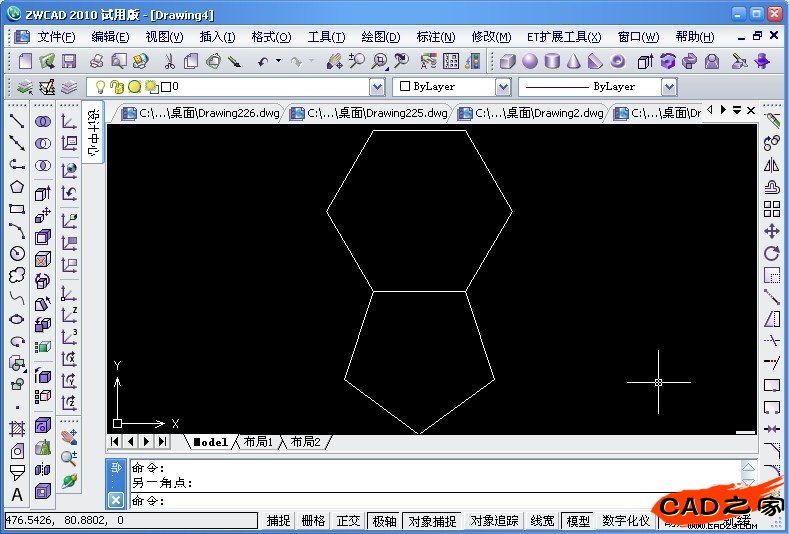
Task: Click the Print icon
Action: point(97,61)
